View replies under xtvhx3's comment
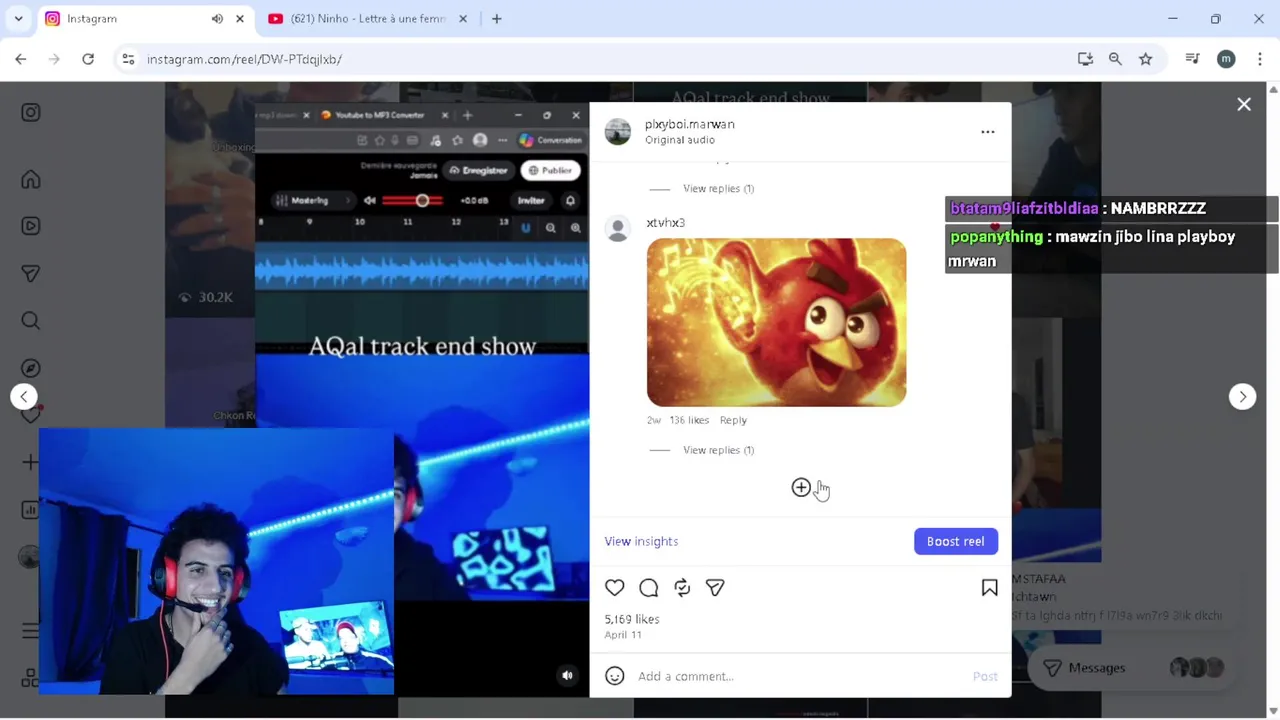1280x720 pixels. click(x=718, y=450)
